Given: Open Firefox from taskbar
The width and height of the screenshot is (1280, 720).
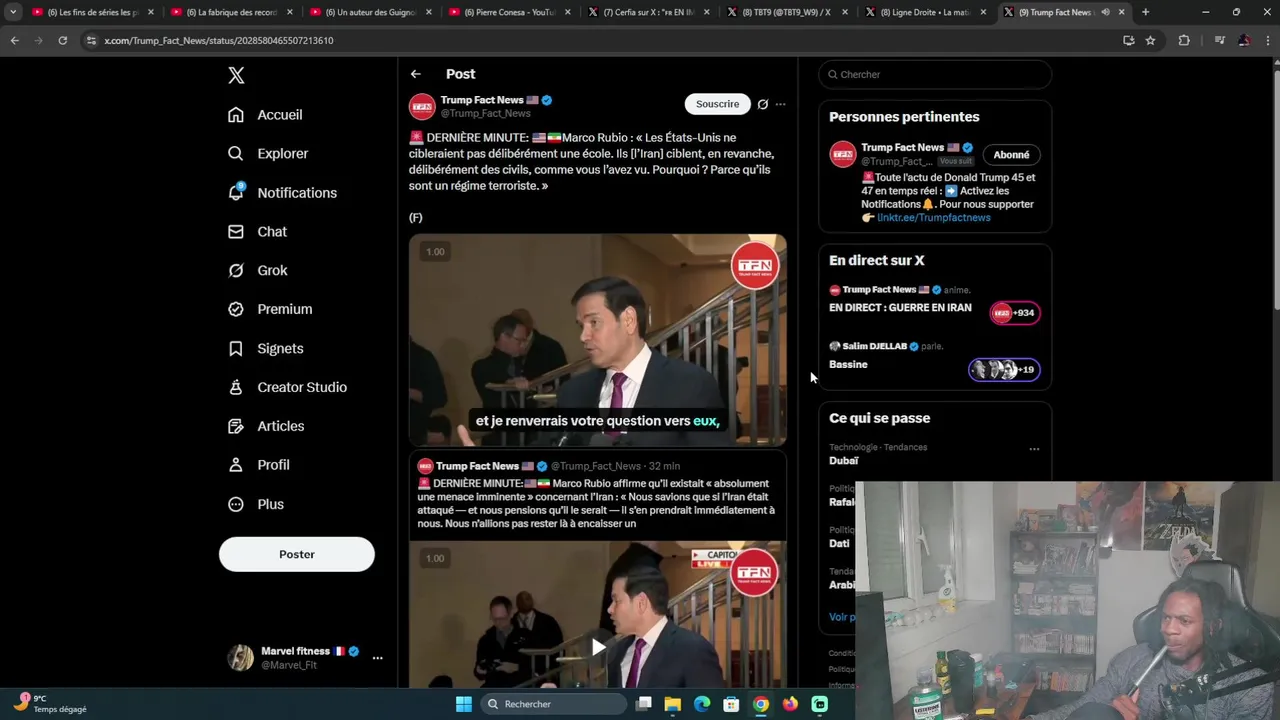Looking at the screenshot, I should pyautogui.click(x=790, y=704).
